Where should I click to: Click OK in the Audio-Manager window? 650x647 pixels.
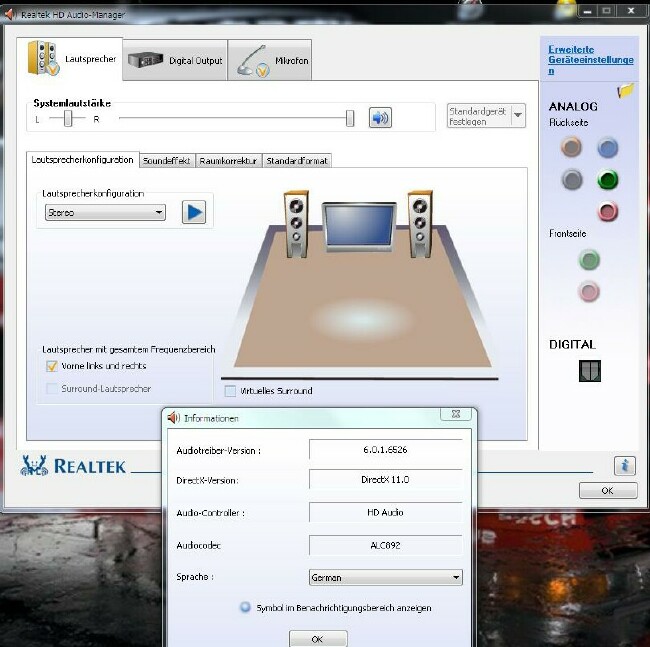click(x=608, y=491)
